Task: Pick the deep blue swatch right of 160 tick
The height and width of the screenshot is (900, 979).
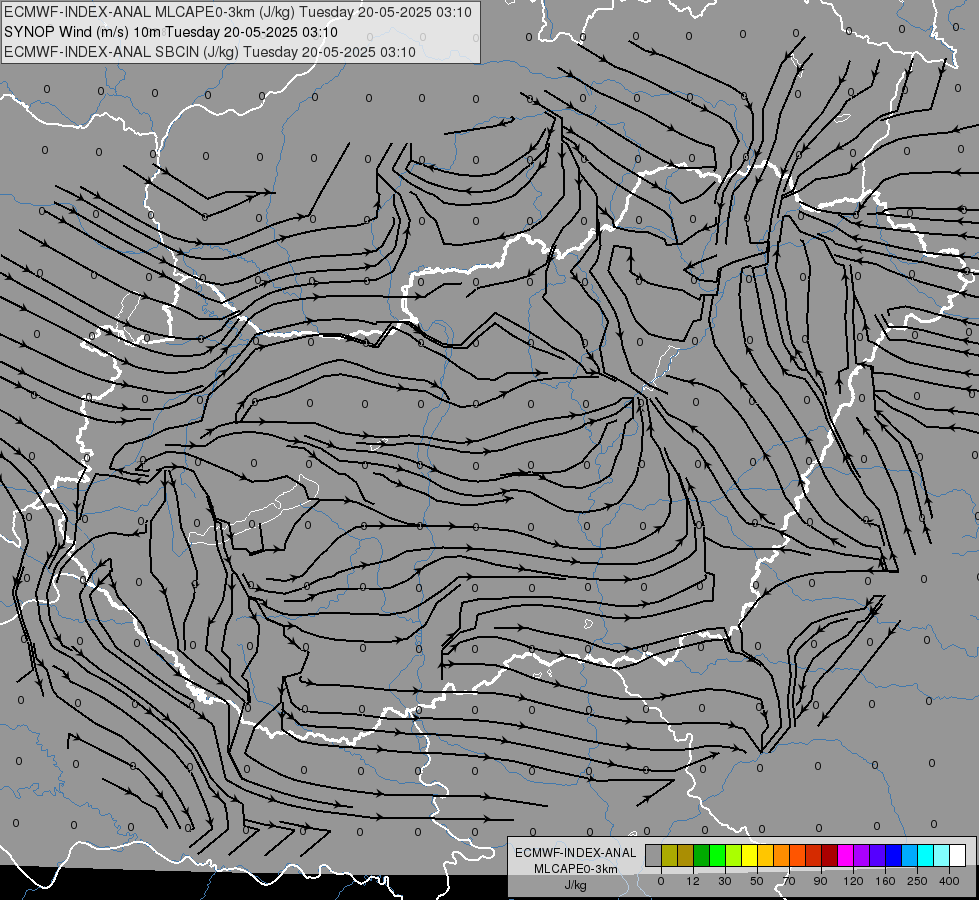Action: point(894,855)
